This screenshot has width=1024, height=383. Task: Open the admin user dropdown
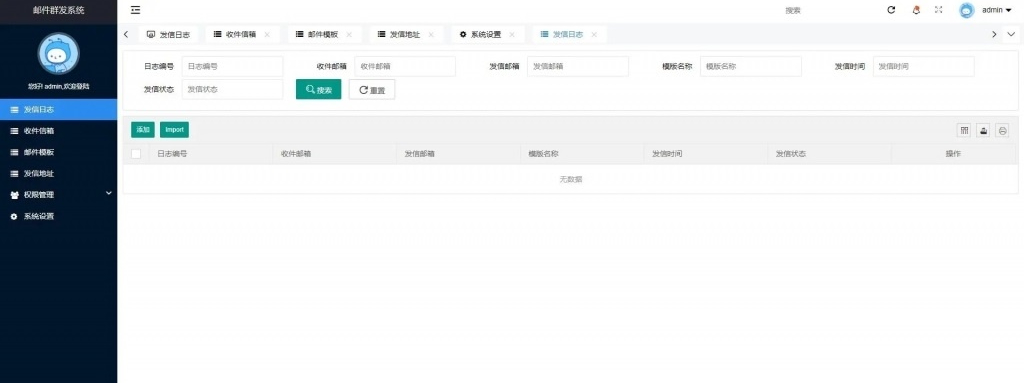pyautogui.click(x=997, y=10)
